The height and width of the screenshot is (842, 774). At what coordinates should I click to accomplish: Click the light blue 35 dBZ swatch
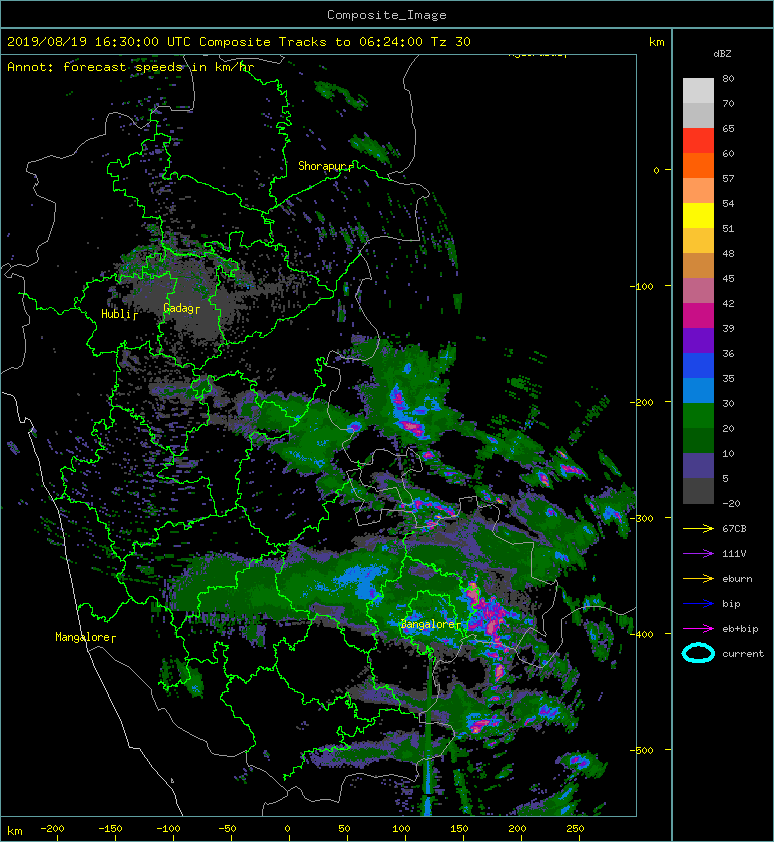(698, 390)
